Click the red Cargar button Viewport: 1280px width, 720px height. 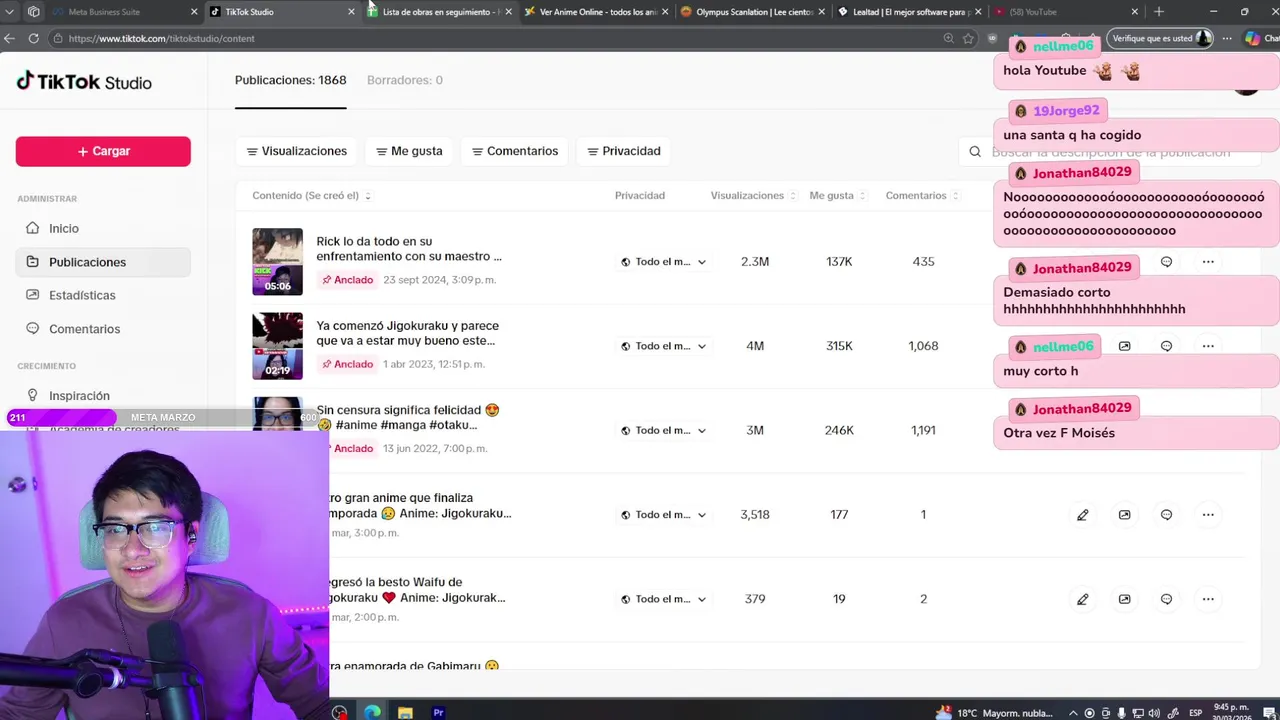(103, 151)
